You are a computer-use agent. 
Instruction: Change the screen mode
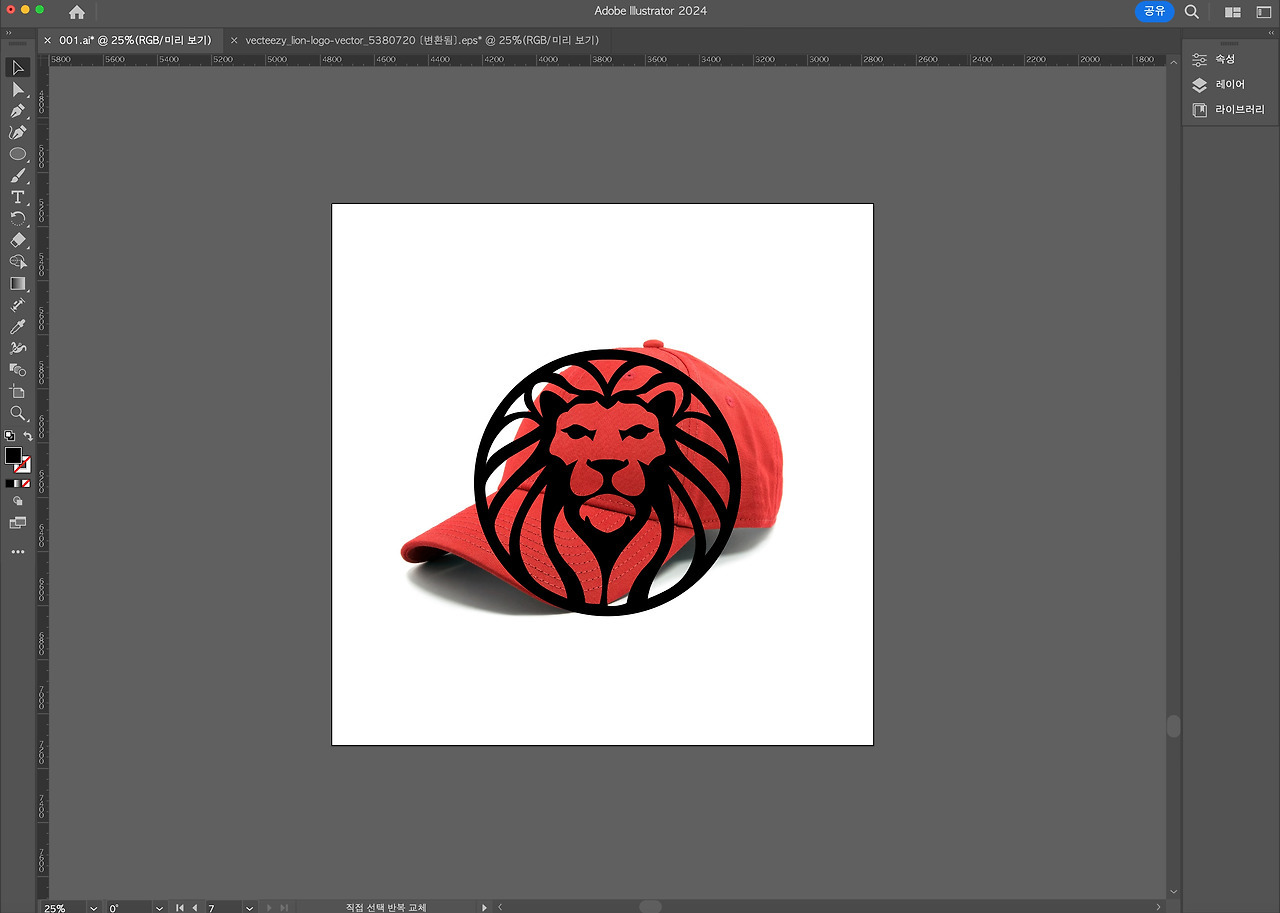17,522
